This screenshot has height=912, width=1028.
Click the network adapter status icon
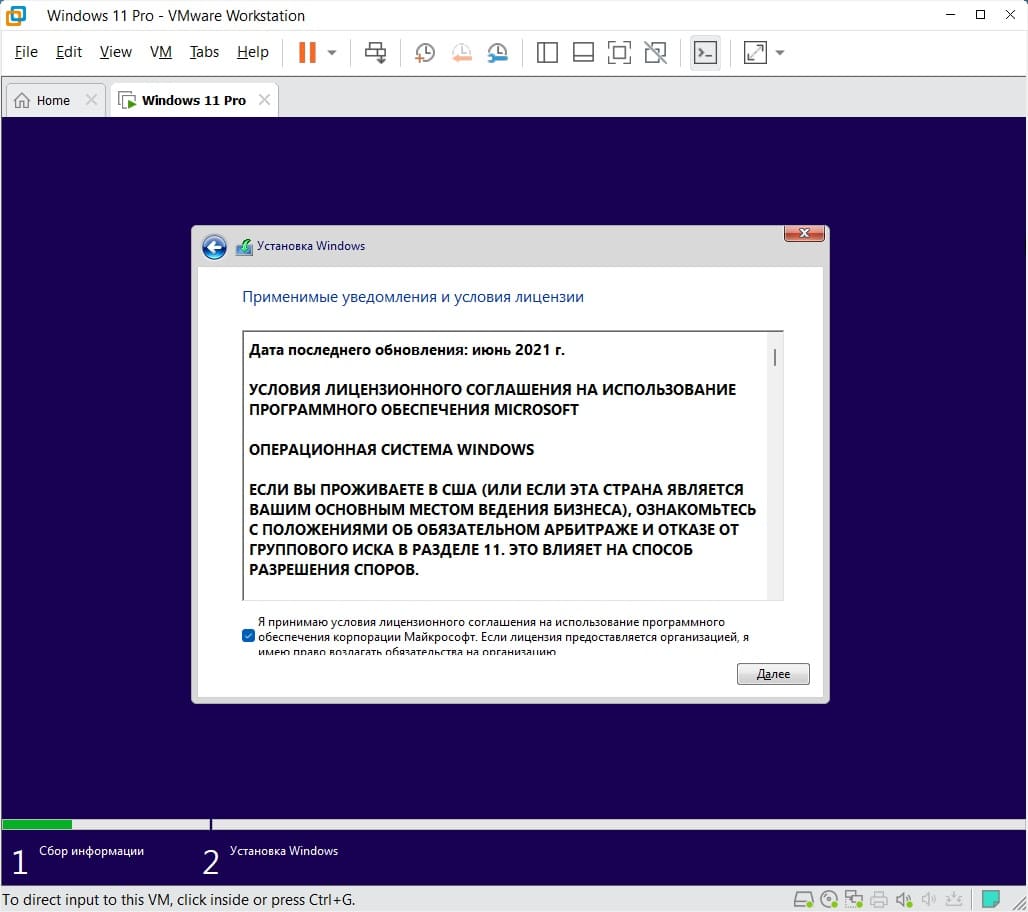[x=854, y=900]
